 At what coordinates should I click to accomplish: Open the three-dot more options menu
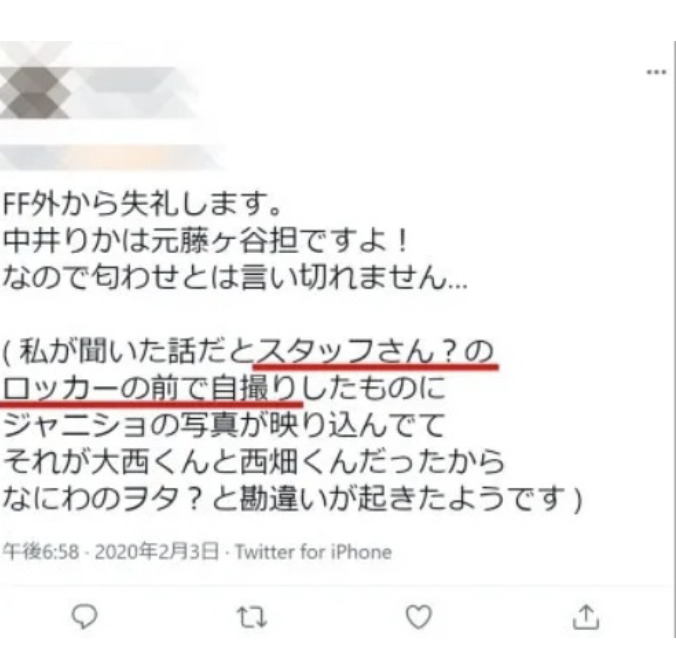point(657,72)
